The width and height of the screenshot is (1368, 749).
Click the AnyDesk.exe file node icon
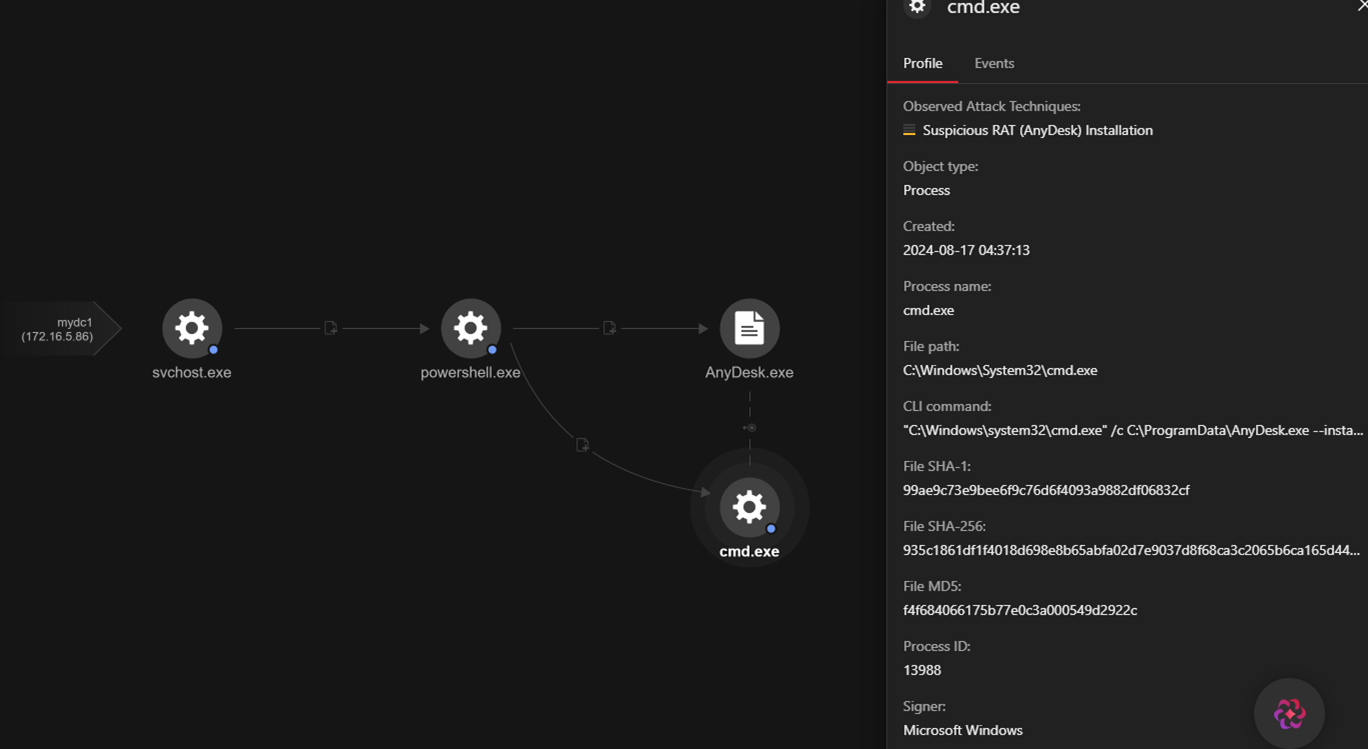[x=749, y=328]
